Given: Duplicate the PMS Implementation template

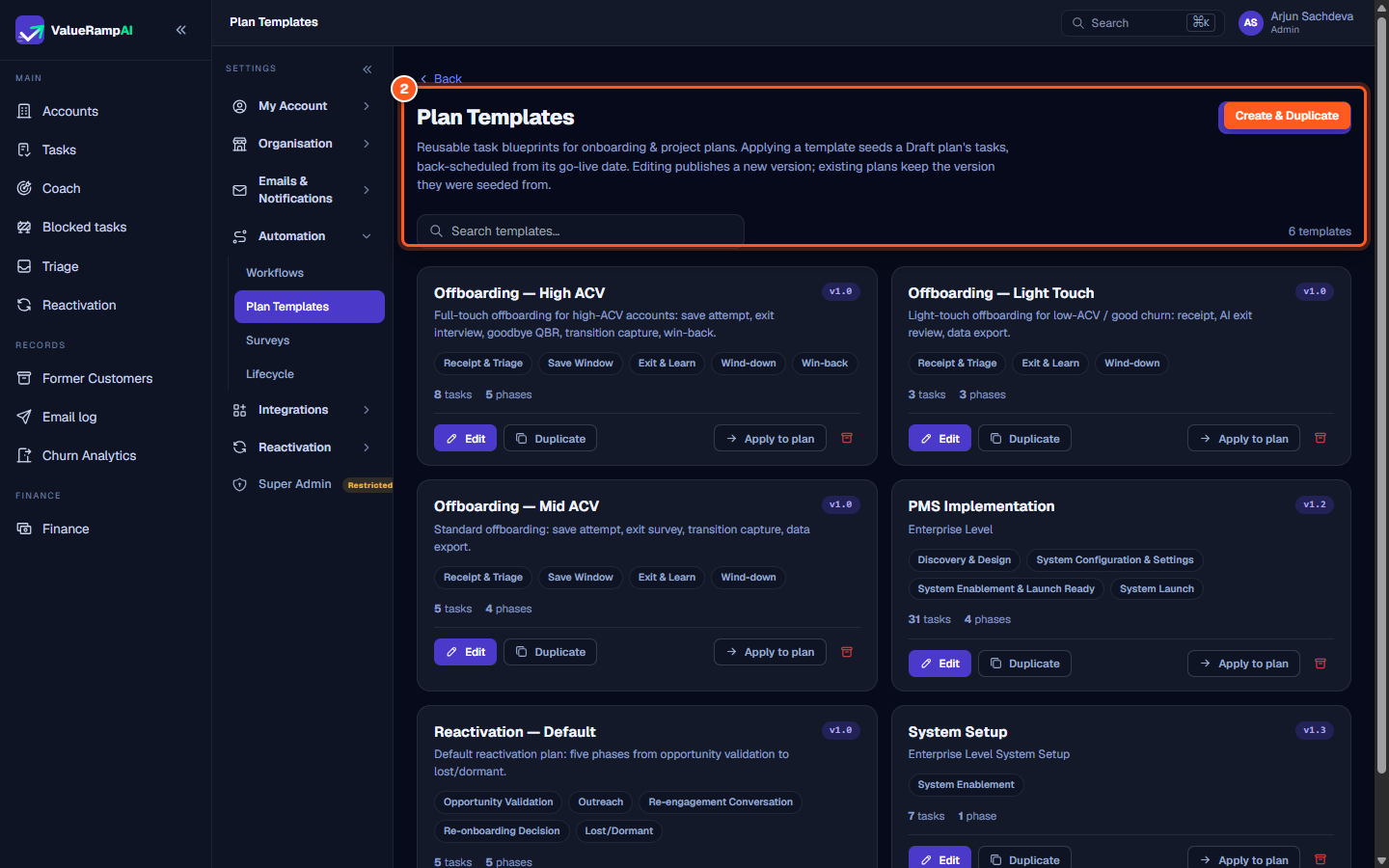Looking at the screenshot, I should (1024, 664).
